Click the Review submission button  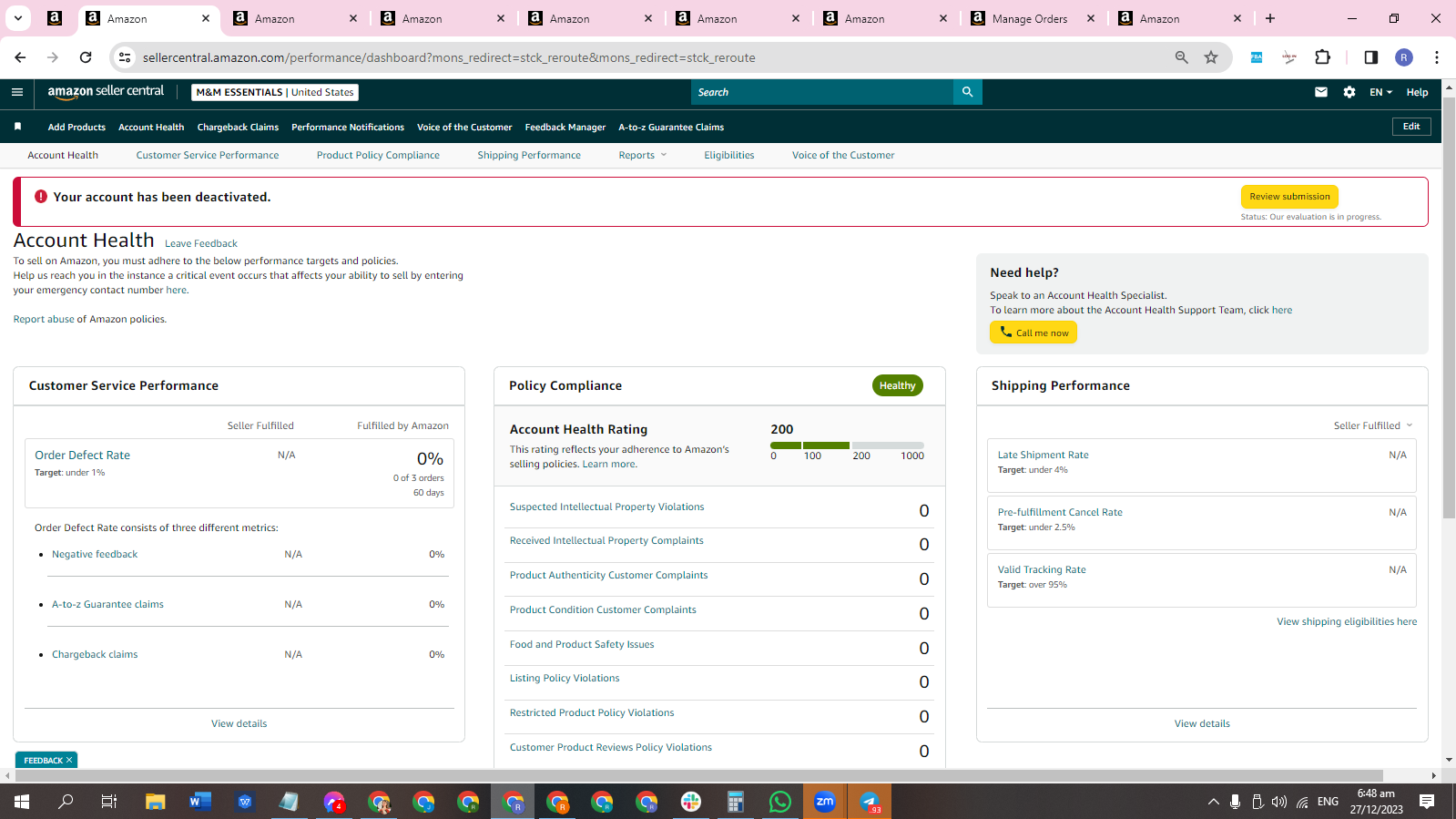pos(1289,197)
